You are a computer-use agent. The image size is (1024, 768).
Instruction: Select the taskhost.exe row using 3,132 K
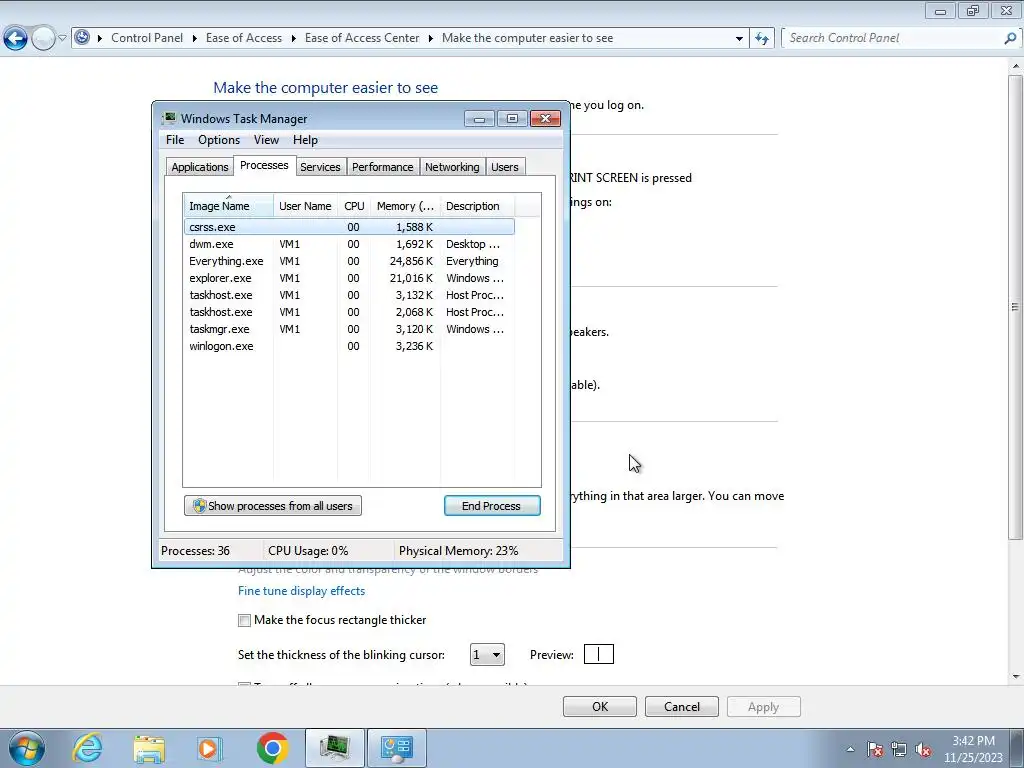pyautogui.click(x=349, y=295)
